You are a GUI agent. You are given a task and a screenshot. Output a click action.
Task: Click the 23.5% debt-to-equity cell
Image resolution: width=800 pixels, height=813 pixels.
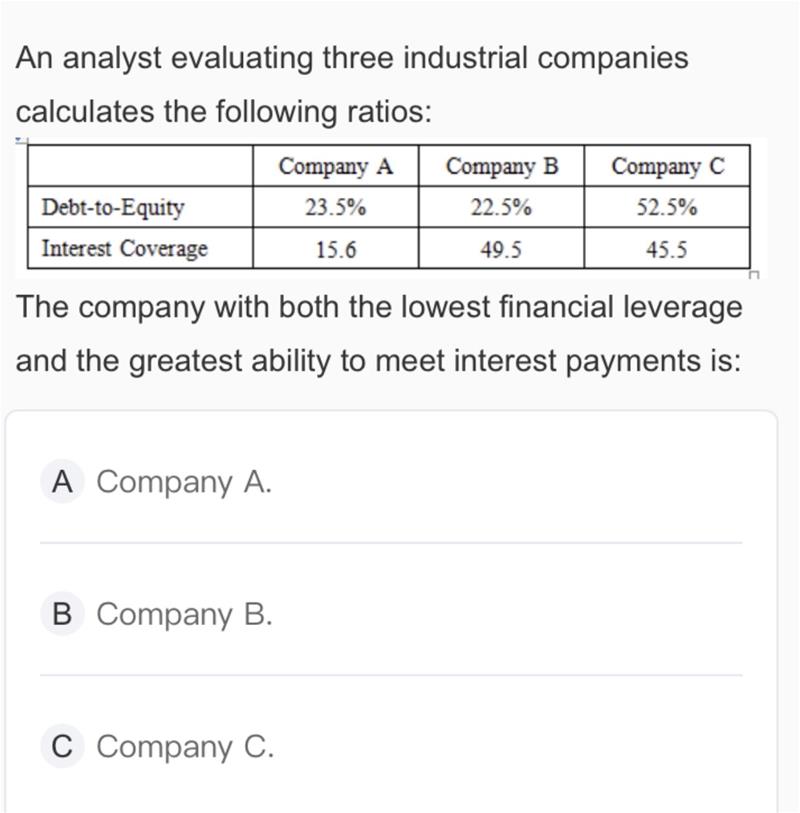point(335,208)
